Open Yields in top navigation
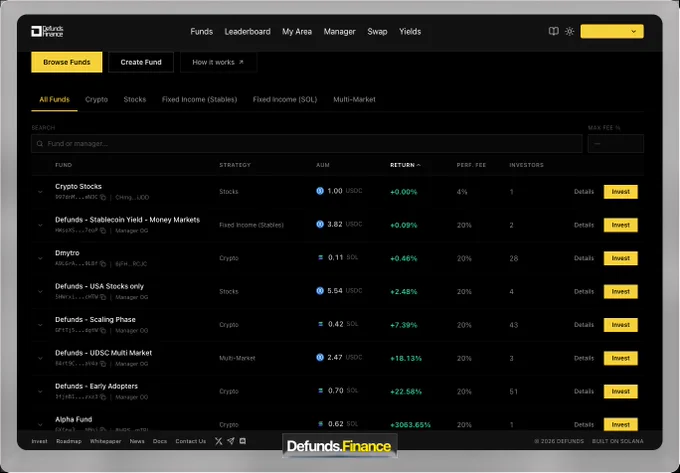The height and width of the screenshot is (473, 680). pos(410,32)
